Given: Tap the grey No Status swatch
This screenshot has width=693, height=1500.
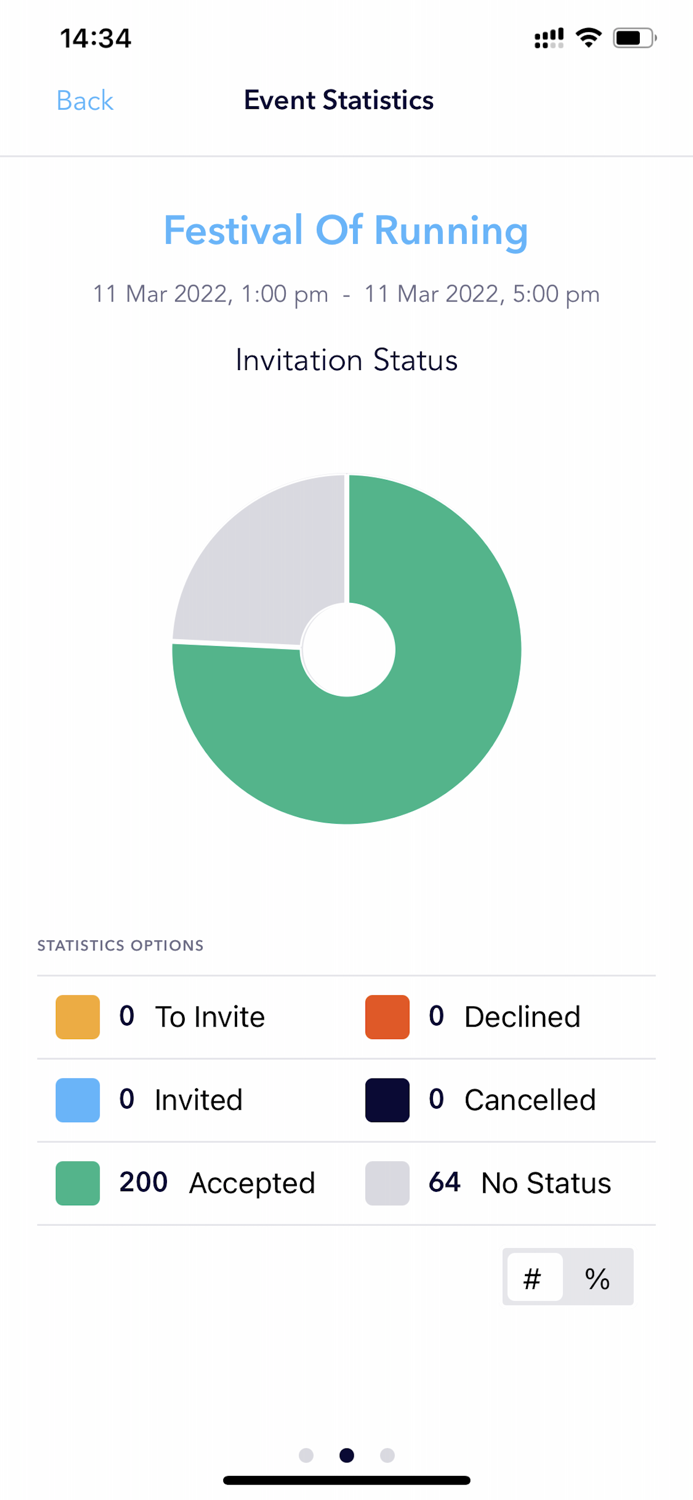Looking at the screenshot, I should (387, 1183).
